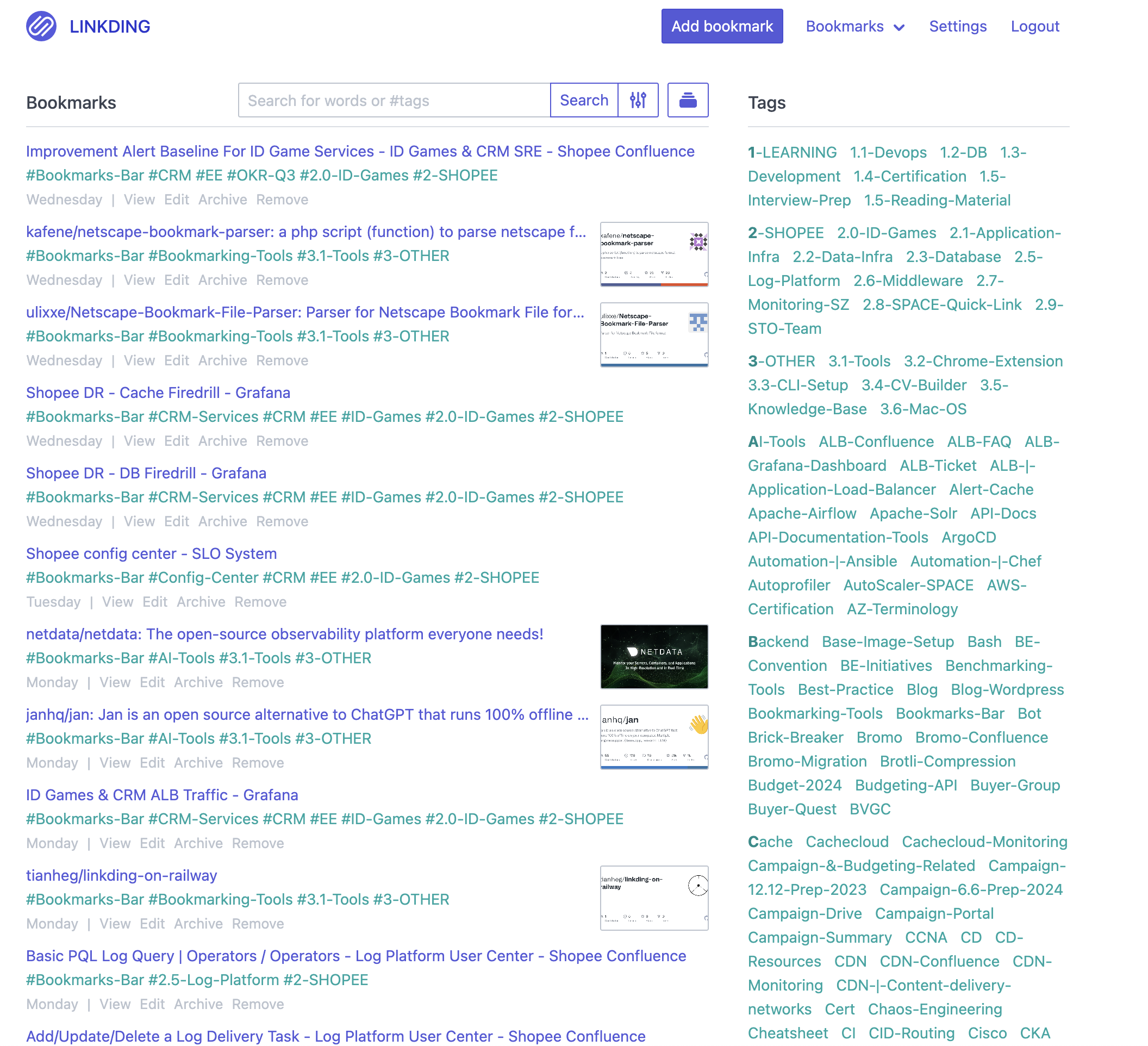Click the Search button
The image size is (1148, 1046).
(584, 100)
